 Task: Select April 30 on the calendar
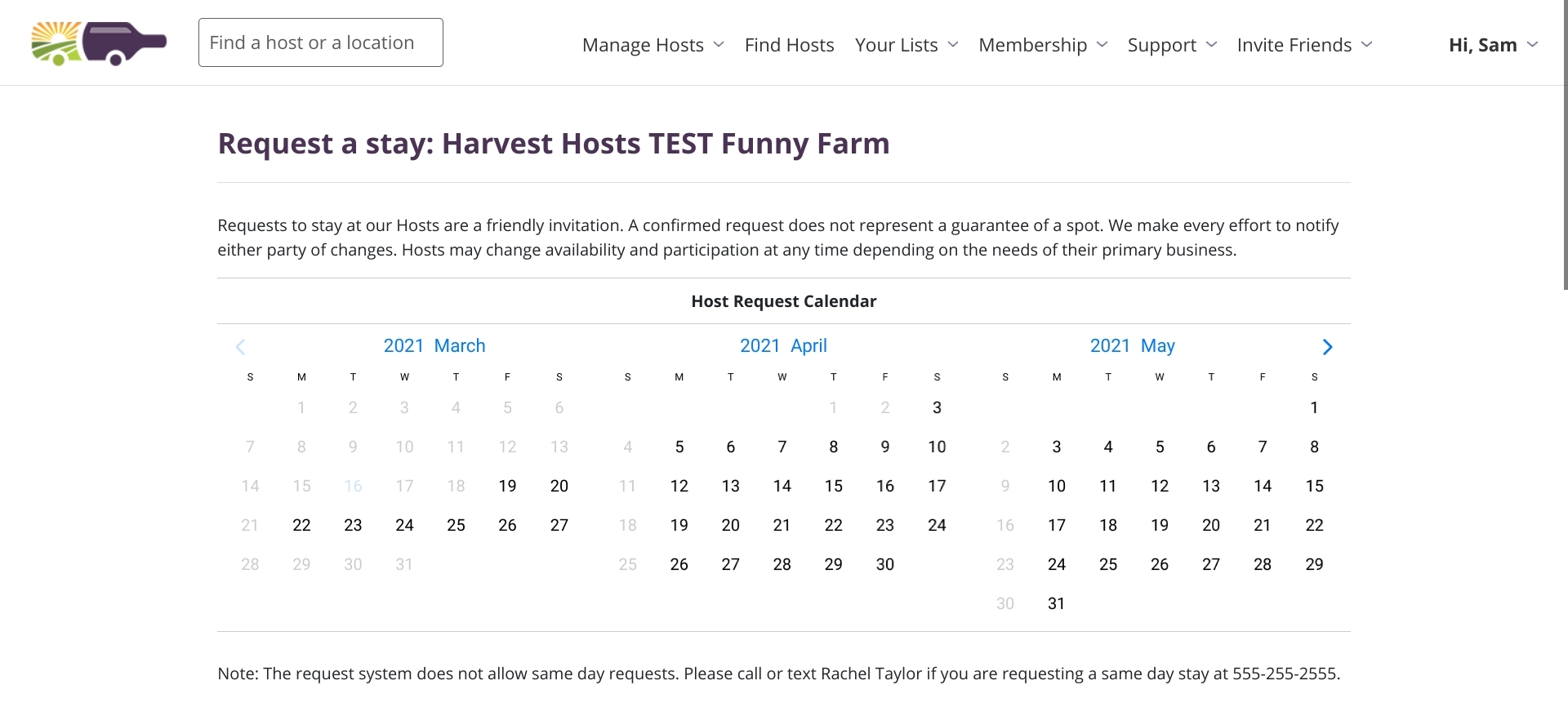pos(885,564)
